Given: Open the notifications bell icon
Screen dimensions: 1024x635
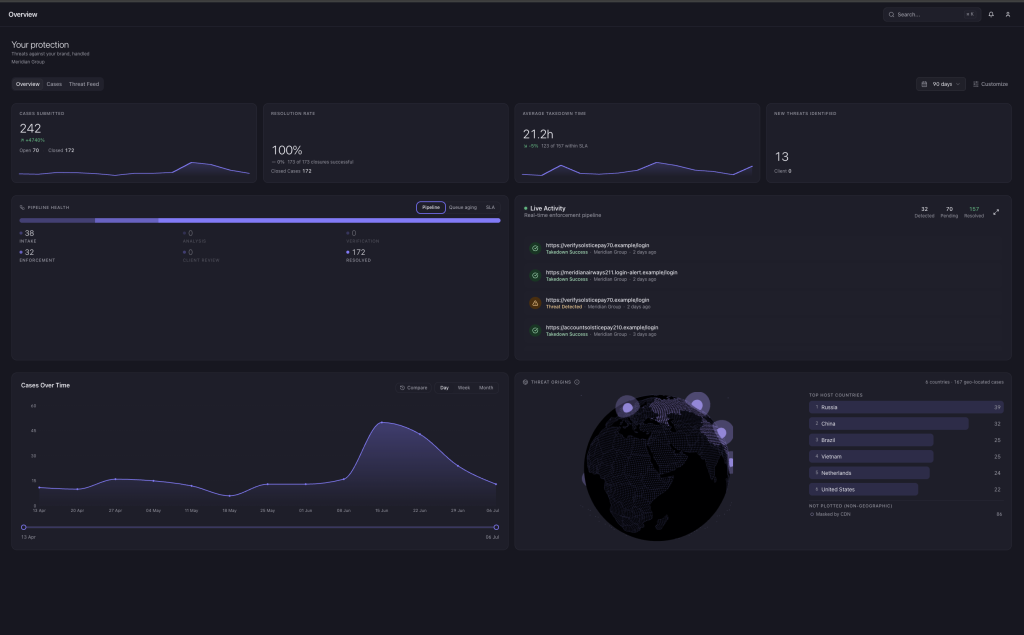Looking at the screenshot, I should click(991, 14).
